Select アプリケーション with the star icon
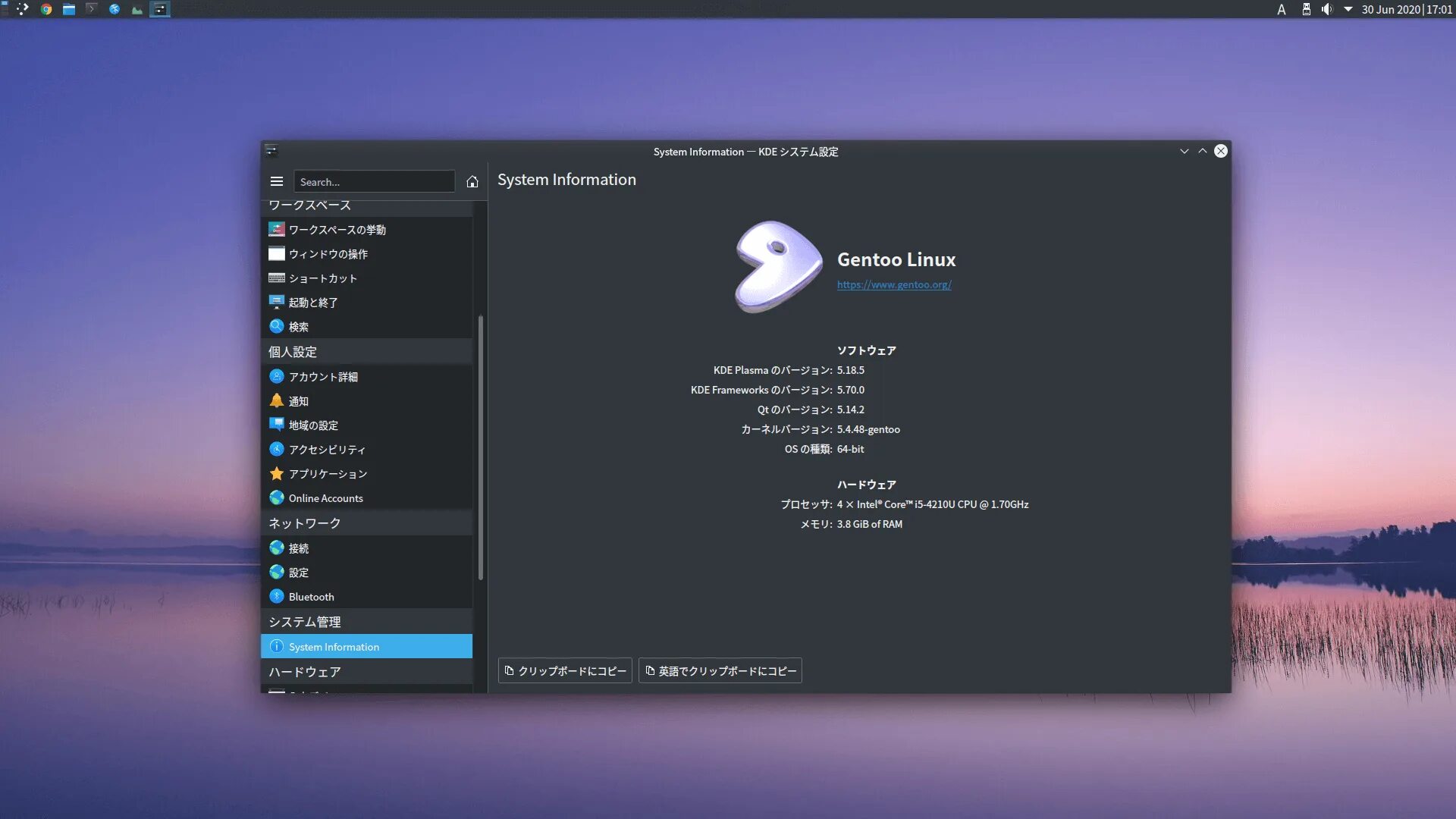Viewport: 1456px width, 819px height. (328, 474)
